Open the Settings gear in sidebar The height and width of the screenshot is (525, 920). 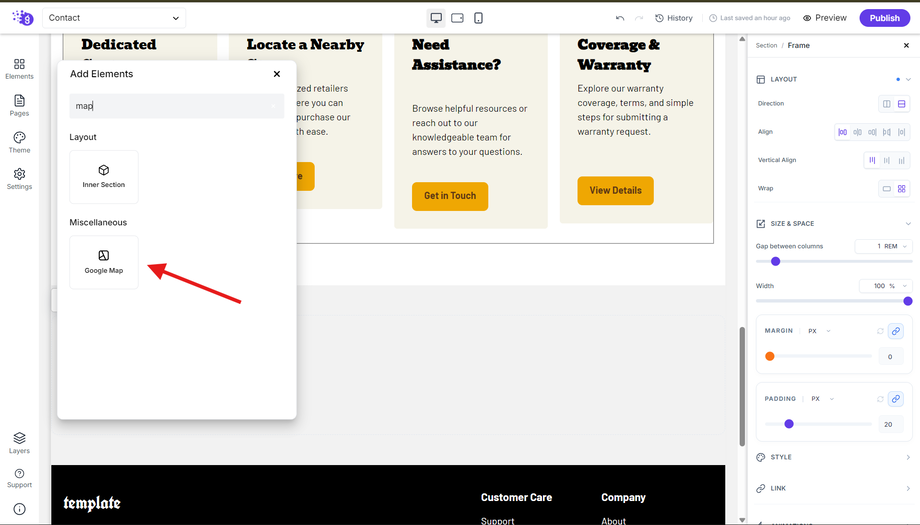coord(19,179)
